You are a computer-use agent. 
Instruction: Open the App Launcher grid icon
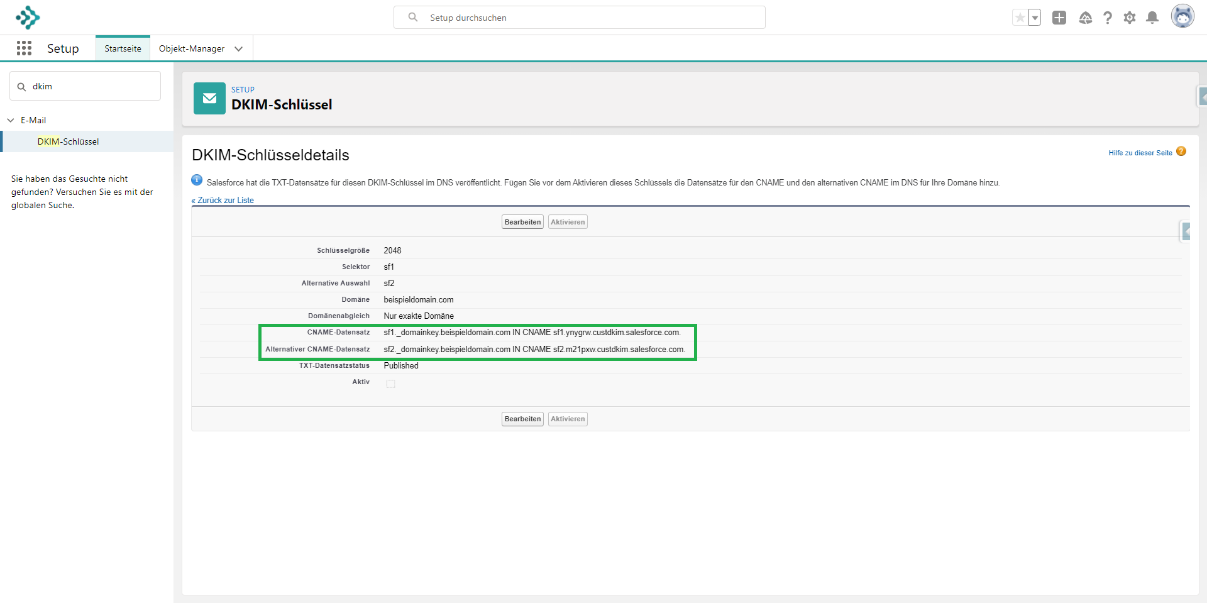[x=24, y=48]
